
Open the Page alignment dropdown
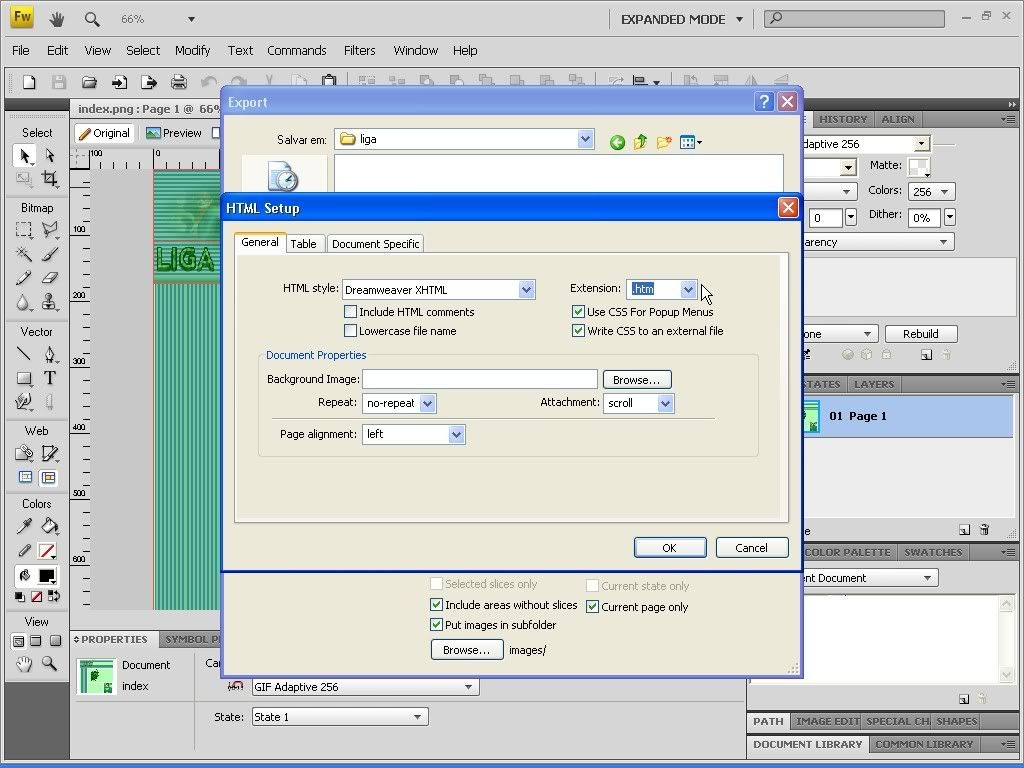[456, 434]
